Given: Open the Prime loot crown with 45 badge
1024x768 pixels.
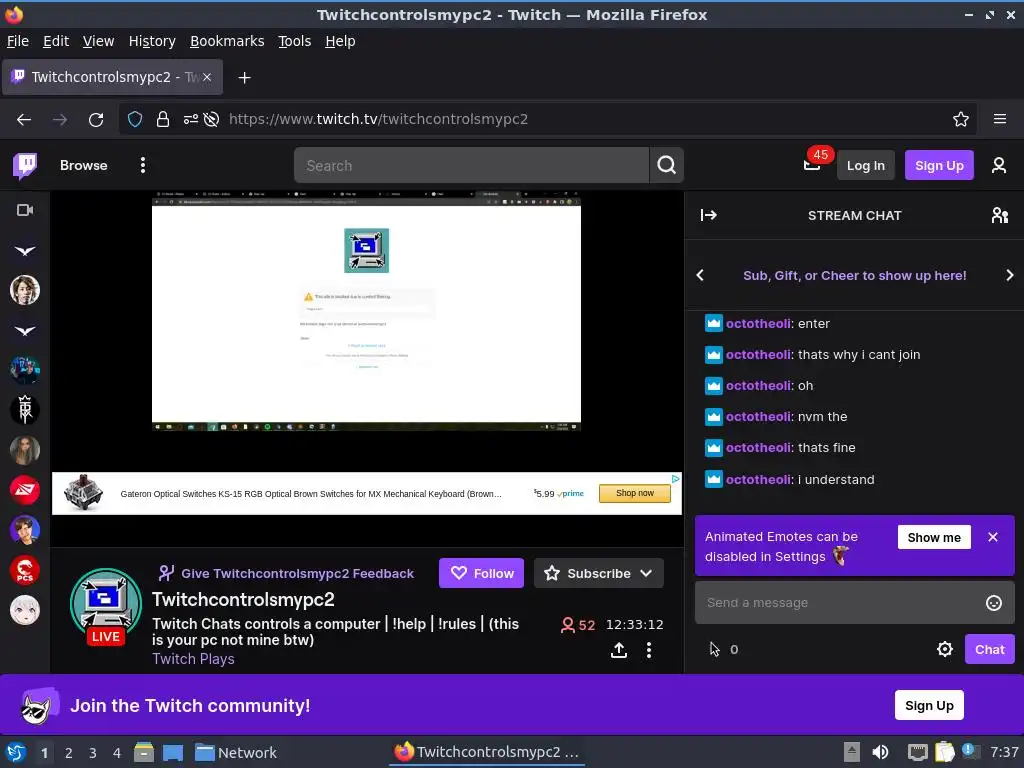Looking at the screenshot, I should [812, 165].
